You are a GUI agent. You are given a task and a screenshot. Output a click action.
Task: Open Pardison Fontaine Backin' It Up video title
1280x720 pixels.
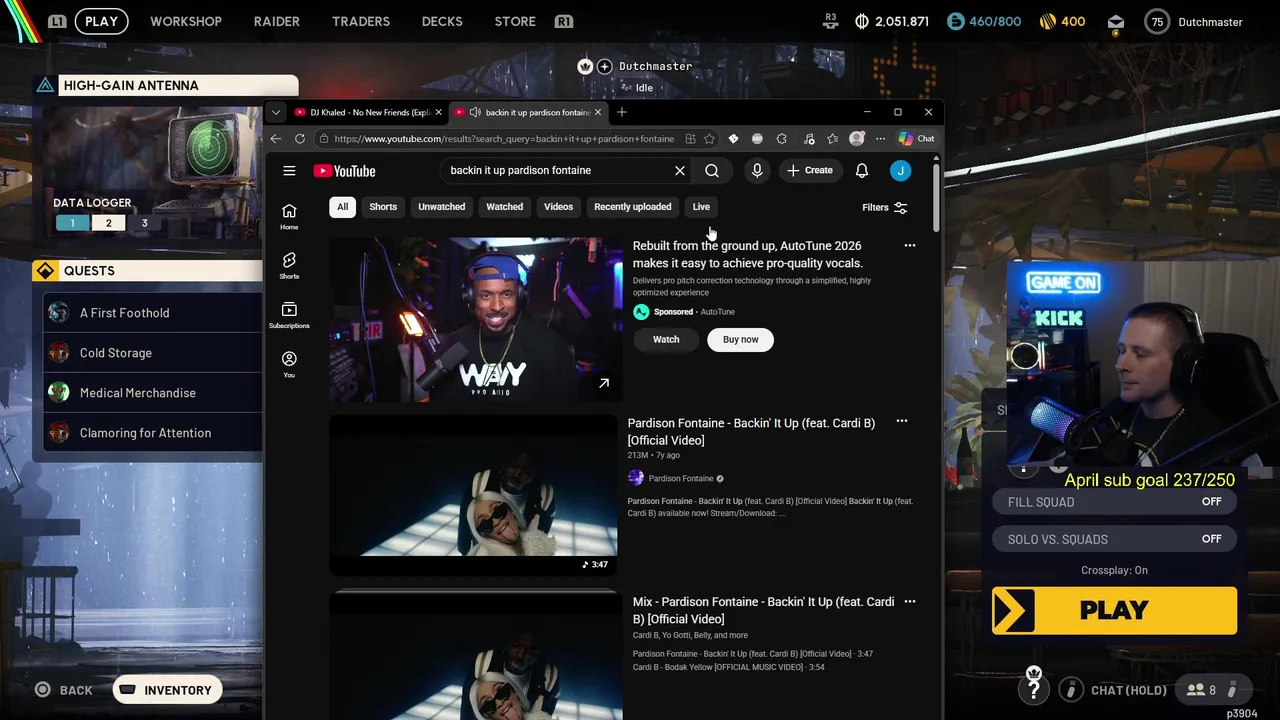(751, 431)
